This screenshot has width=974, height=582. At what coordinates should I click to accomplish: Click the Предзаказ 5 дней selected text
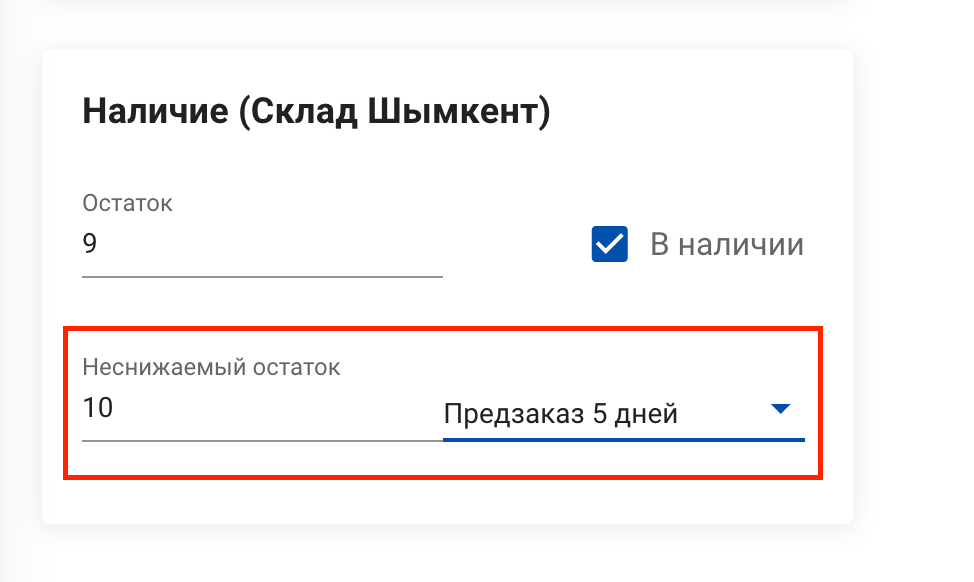point(560,414)
